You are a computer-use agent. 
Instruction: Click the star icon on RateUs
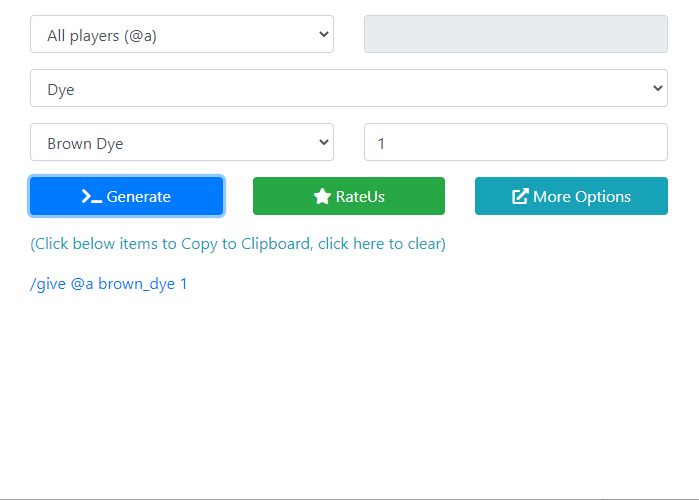click(x=322, y=197)
